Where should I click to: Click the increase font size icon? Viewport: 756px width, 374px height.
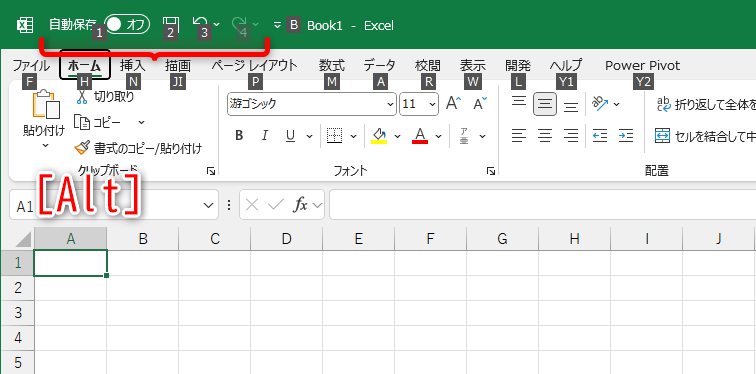[x=453, y=103]
